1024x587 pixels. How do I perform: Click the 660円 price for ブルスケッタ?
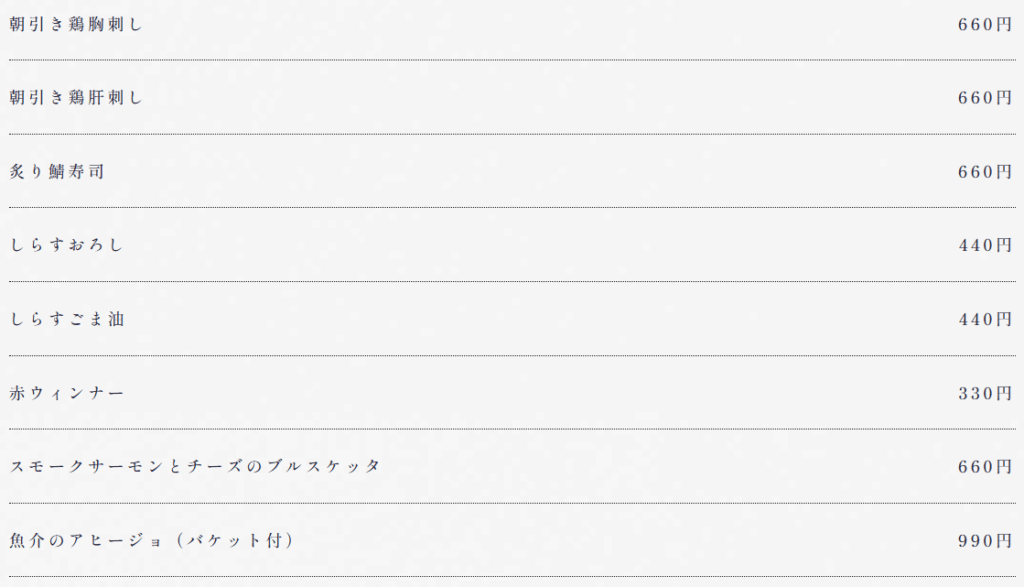point(985,466)
